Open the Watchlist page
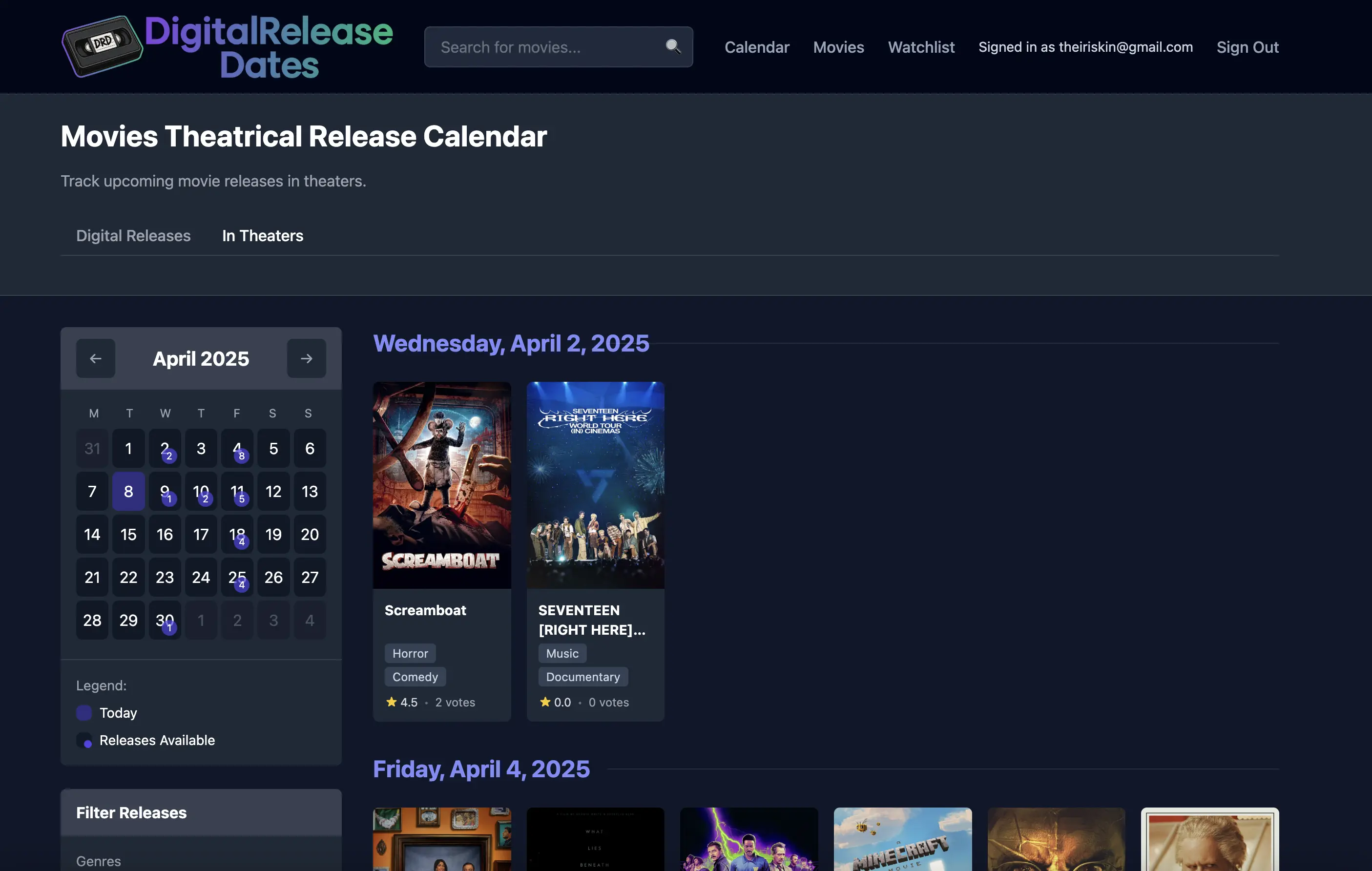Image resolution: width=1372 pixels, height=871 pixels. coord(921,47)
